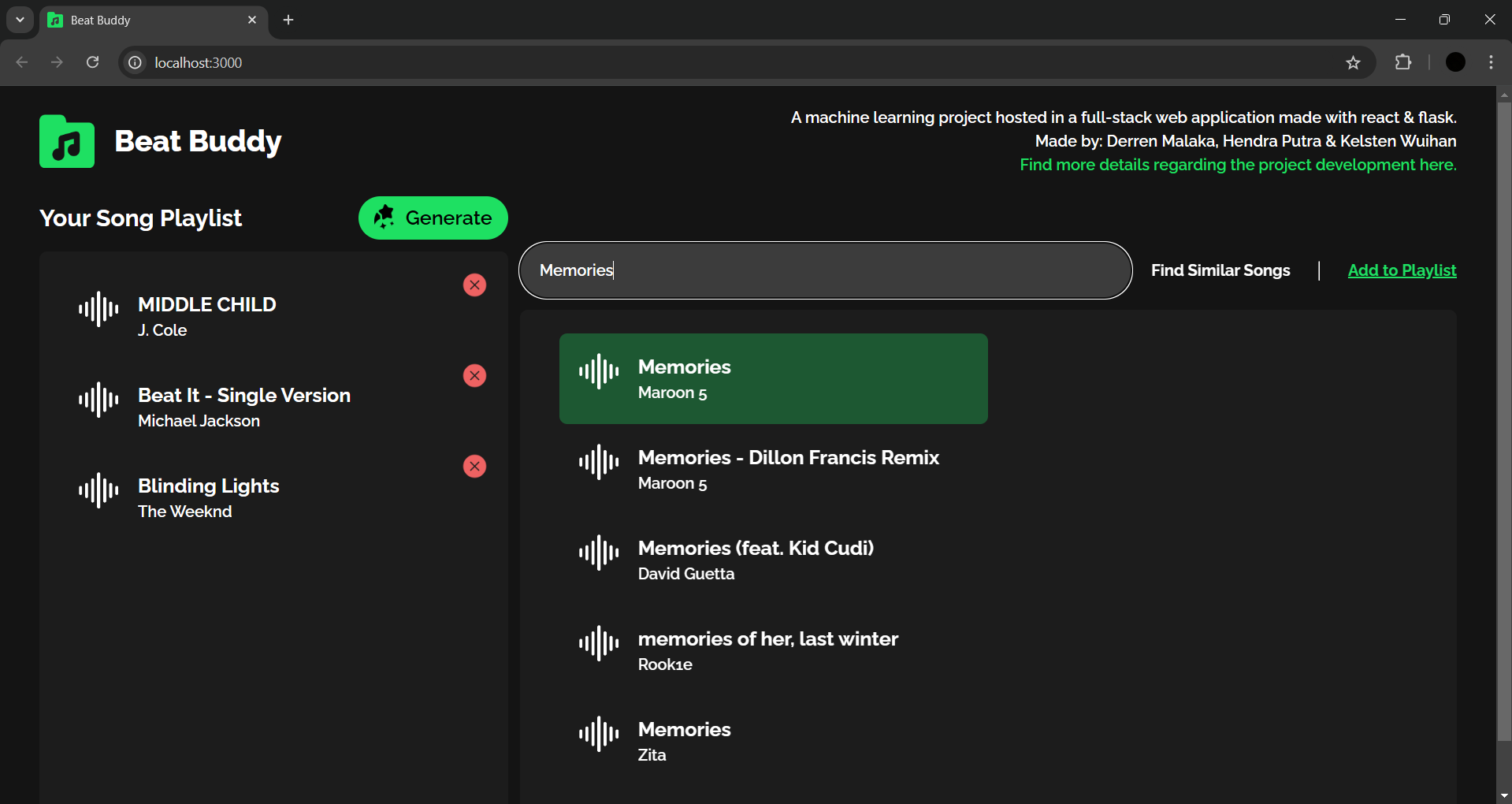
Task: Click the waveform icon beside Blinding Lights
Action: [97, 493]
